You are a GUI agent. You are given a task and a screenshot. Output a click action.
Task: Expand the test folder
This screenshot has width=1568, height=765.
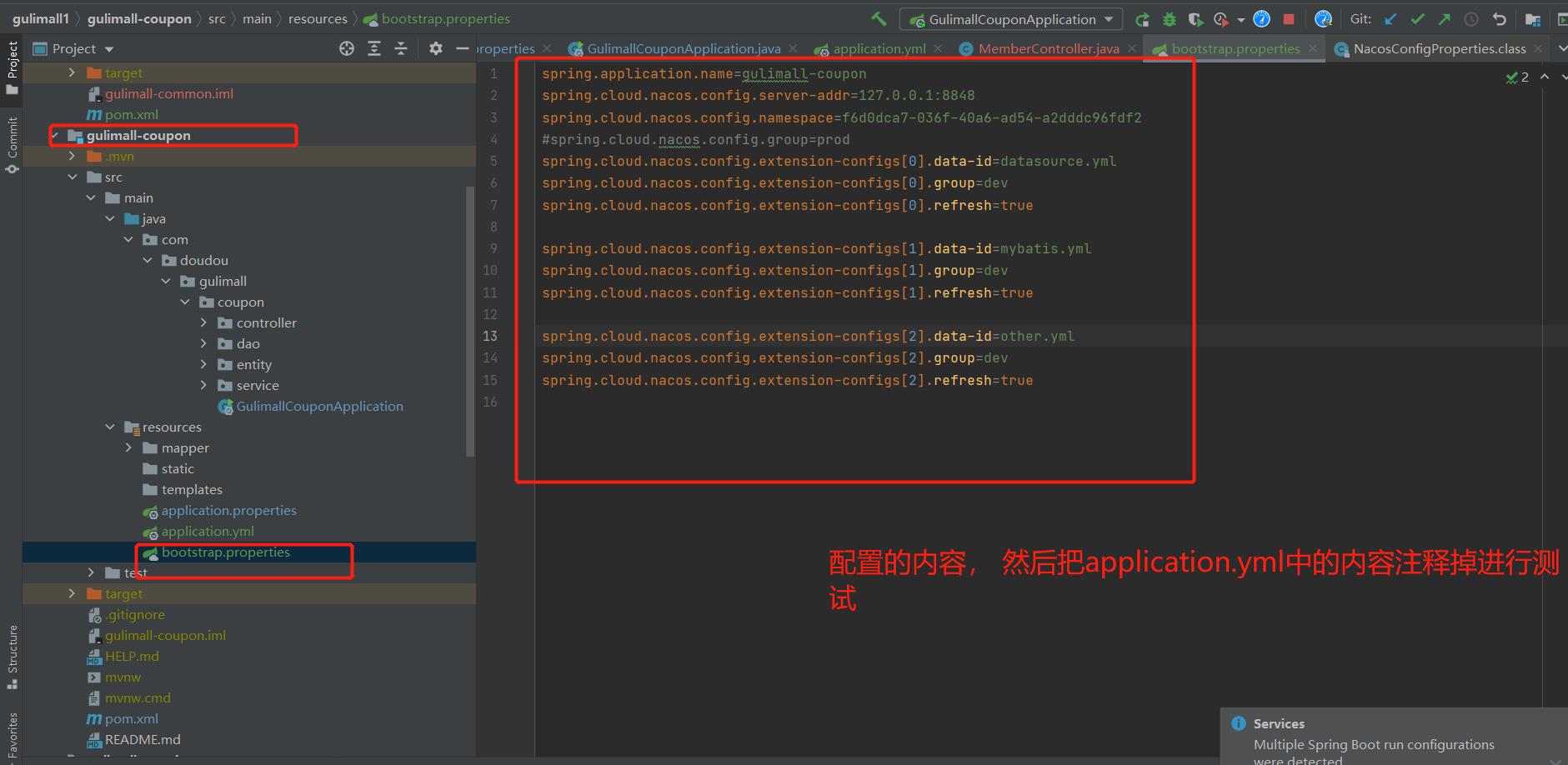point(91,572)
